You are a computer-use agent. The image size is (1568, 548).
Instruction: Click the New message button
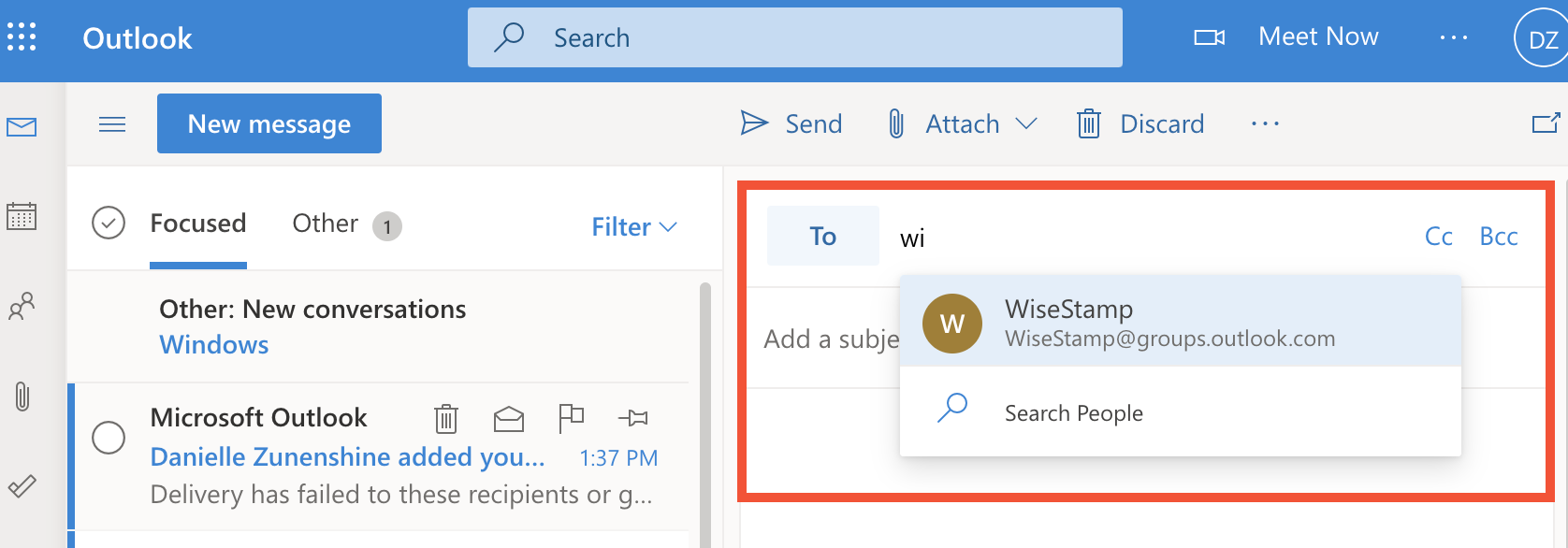(269, 123)
